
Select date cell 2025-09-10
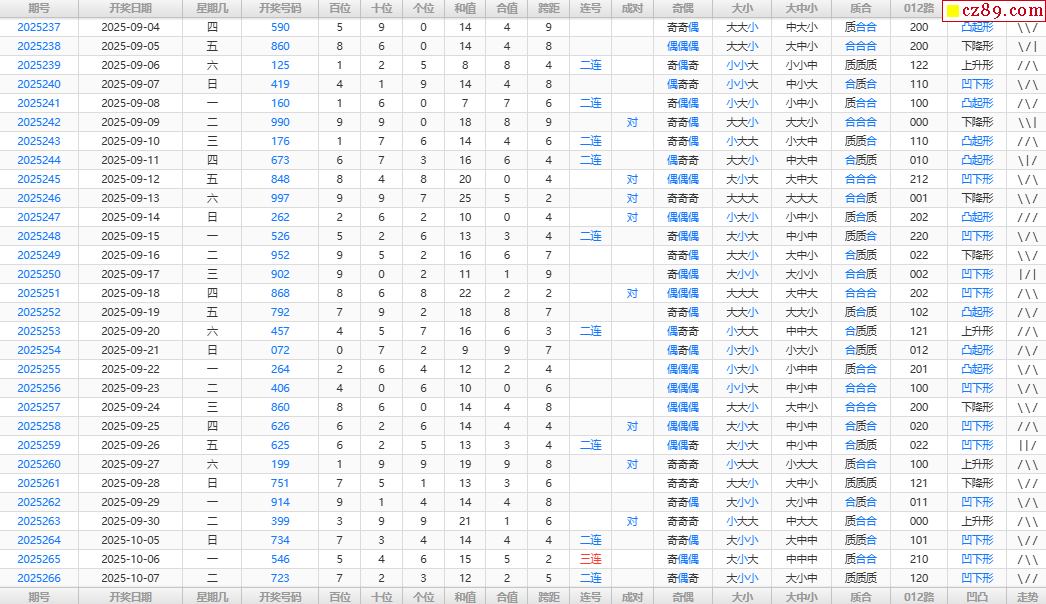(x=131, y=141)
